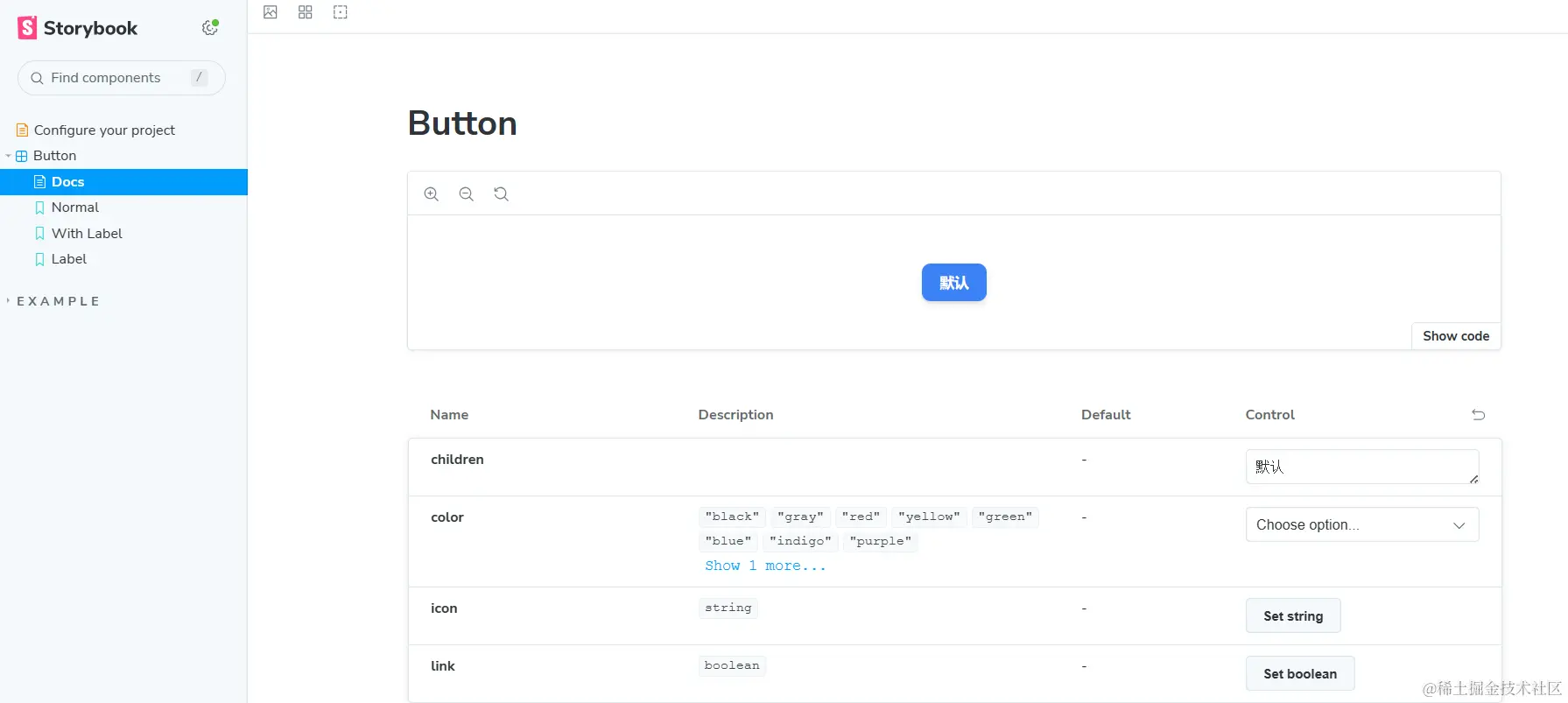Click the zoom out icon in preview toolbar
Viewport: 1568px width, 703px height.
(x=466, y=194)
